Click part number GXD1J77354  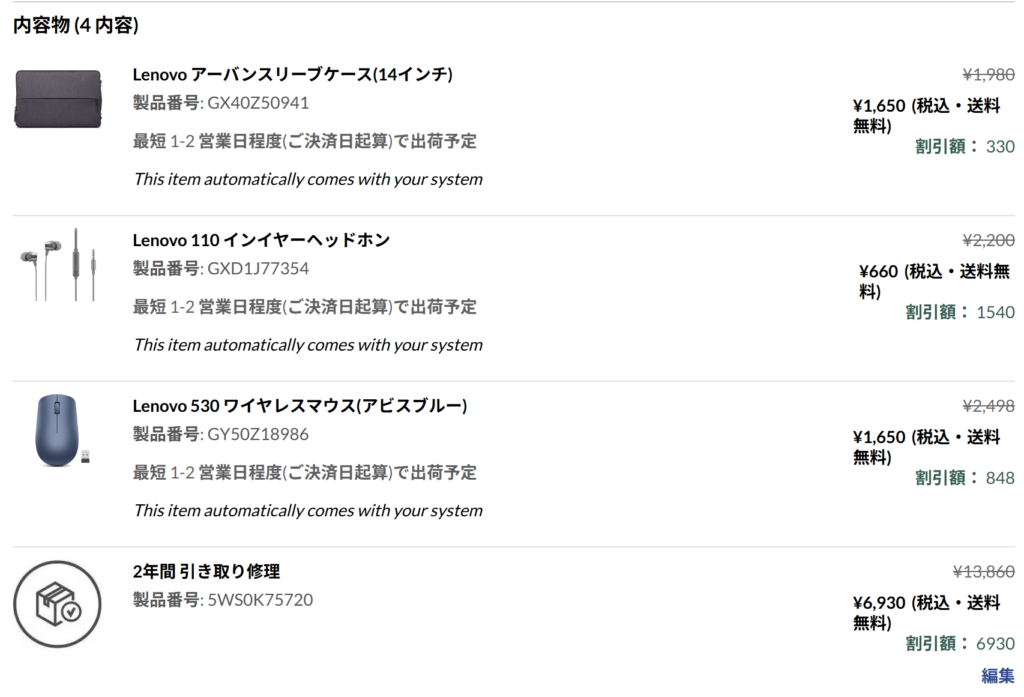(258, 268)
